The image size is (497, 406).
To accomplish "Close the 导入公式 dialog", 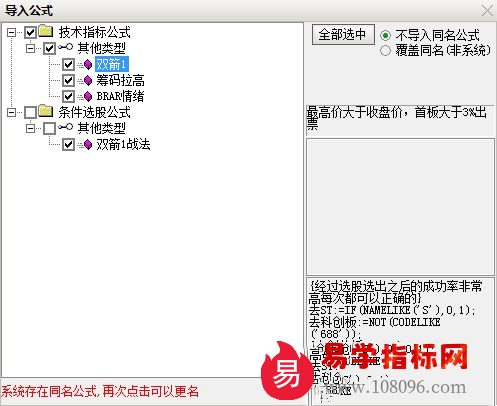I will point(487,11).
